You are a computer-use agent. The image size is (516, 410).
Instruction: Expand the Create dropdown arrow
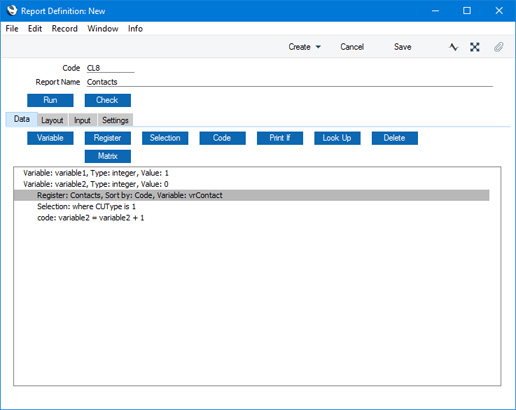(x=318, y=47)
